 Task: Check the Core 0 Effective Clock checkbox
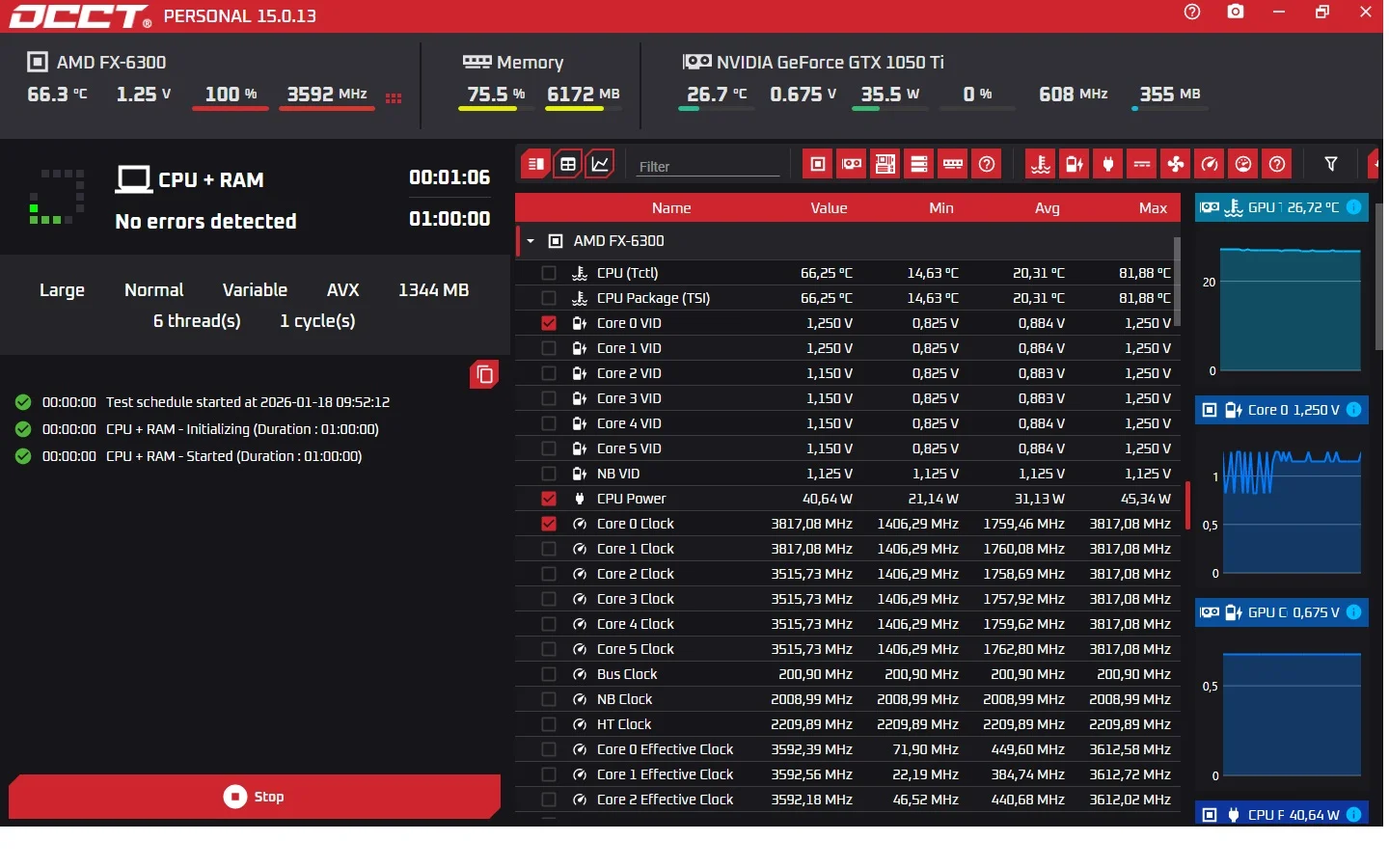tap(549, 749)
